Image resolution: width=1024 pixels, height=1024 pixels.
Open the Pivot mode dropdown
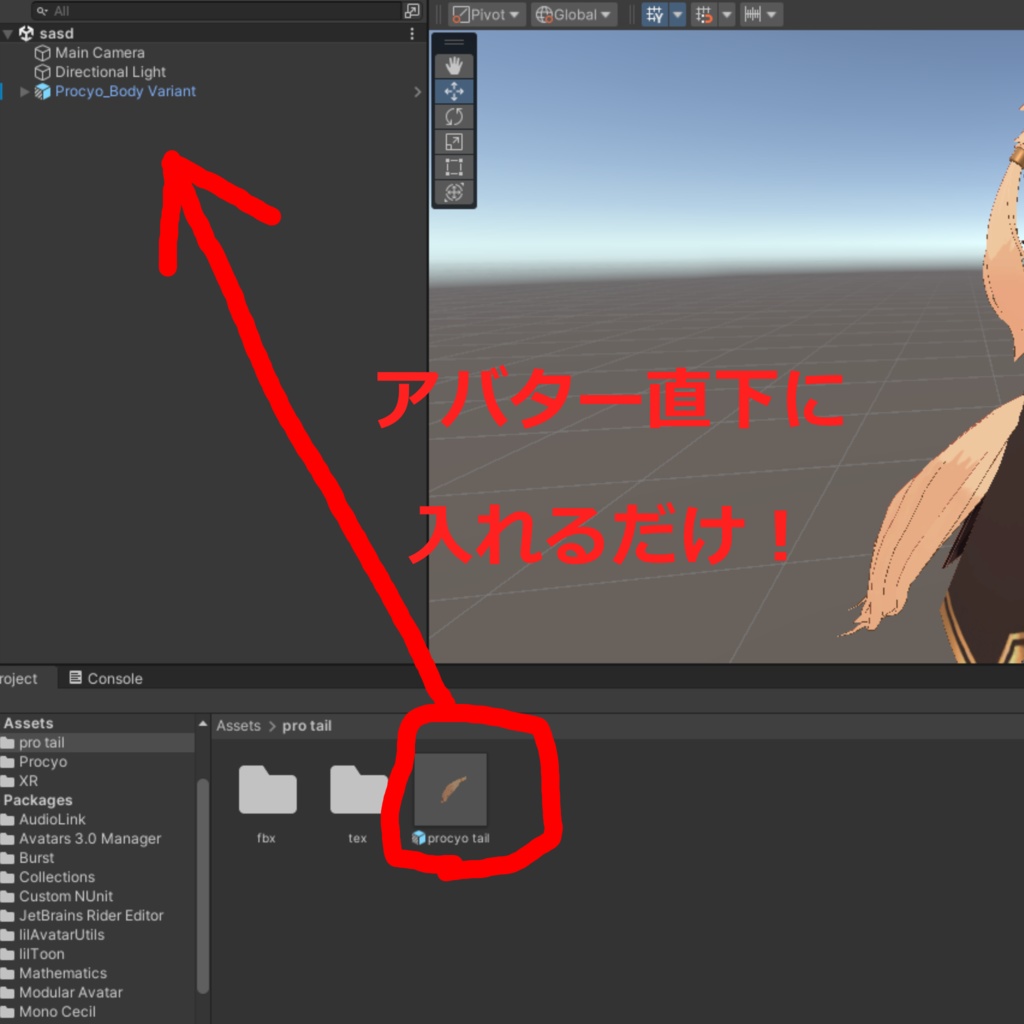click(485, 14)
